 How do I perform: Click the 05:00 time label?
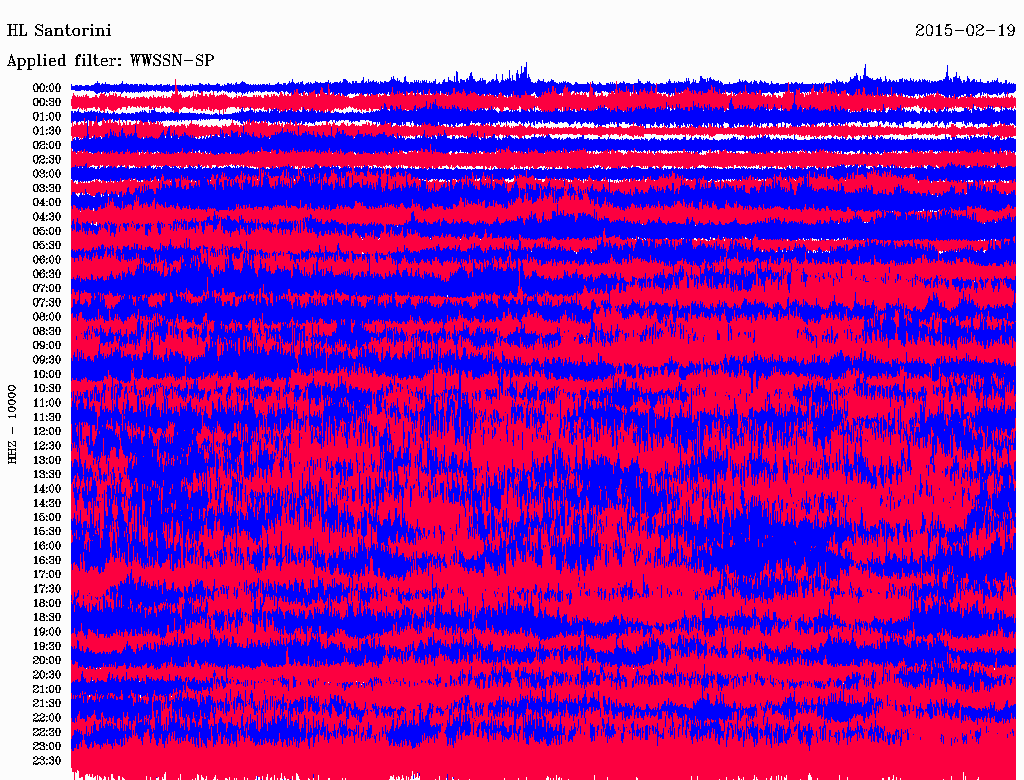[46, 231]
